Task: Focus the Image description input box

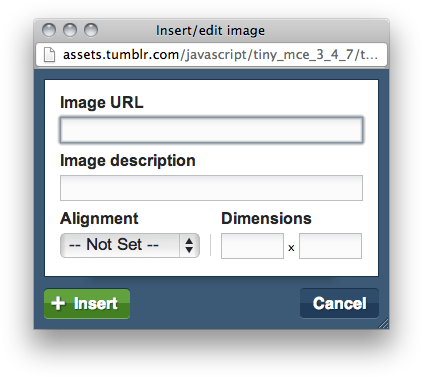Action: (211, 188)
